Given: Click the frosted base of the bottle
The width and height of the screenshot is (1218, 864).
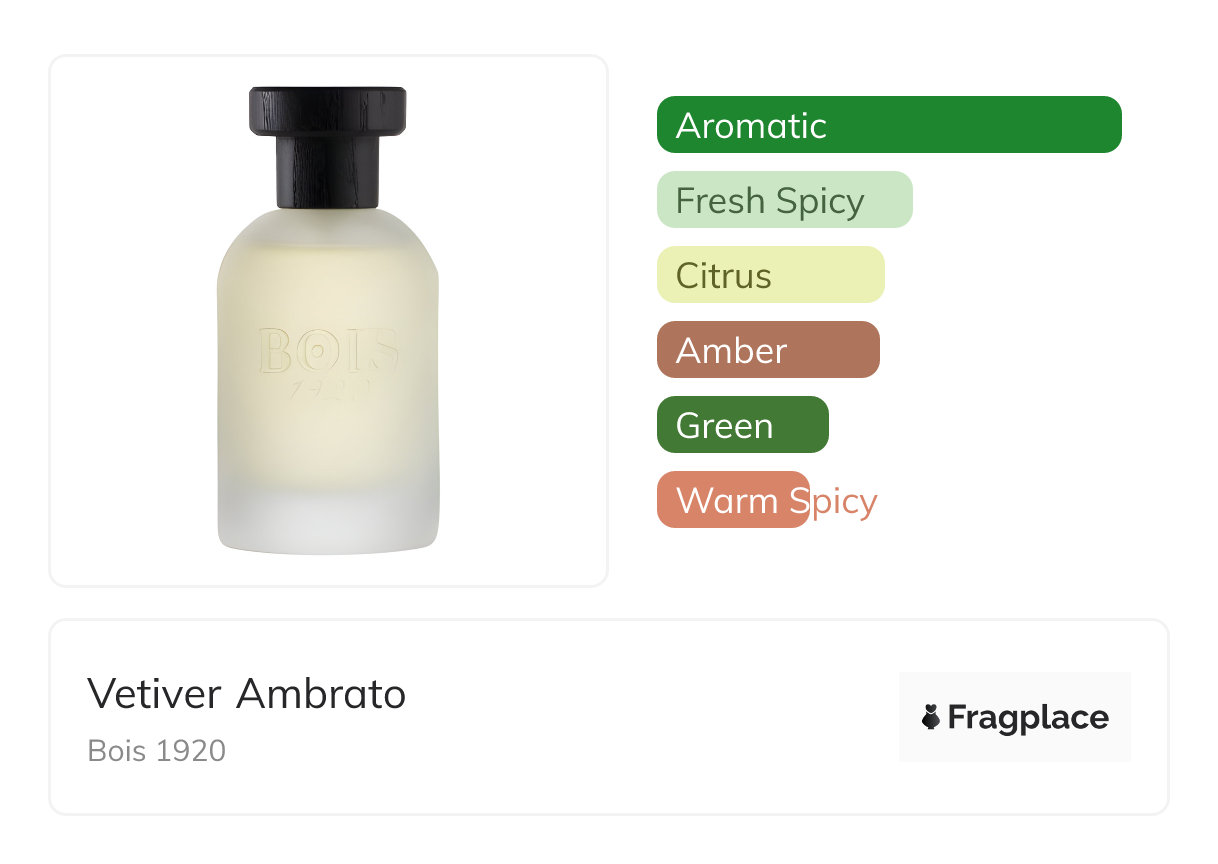Looking at the screenshot, I should [x=328, y=518].
